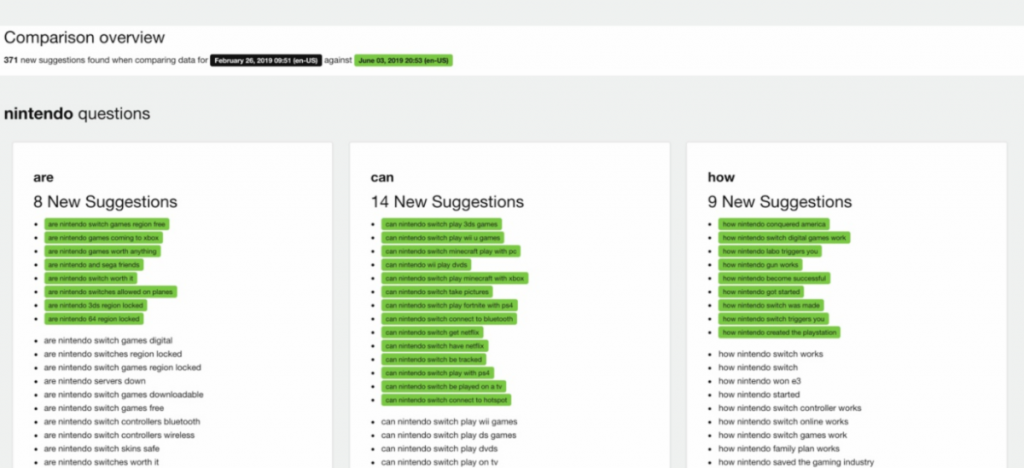Click 'how nintendo created the playstation'
Image resolution: width=1024 pixels, height=468 pixels.
coord(779,332)
